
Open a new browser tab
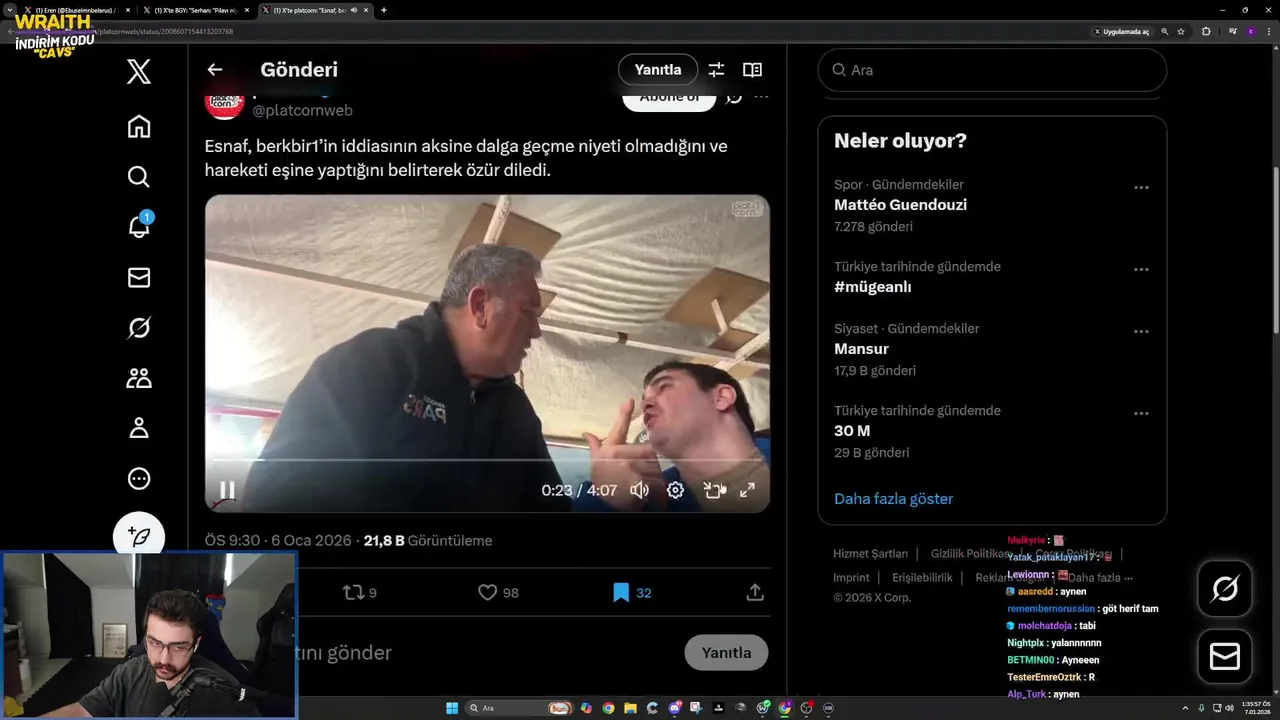coord(384,10)
